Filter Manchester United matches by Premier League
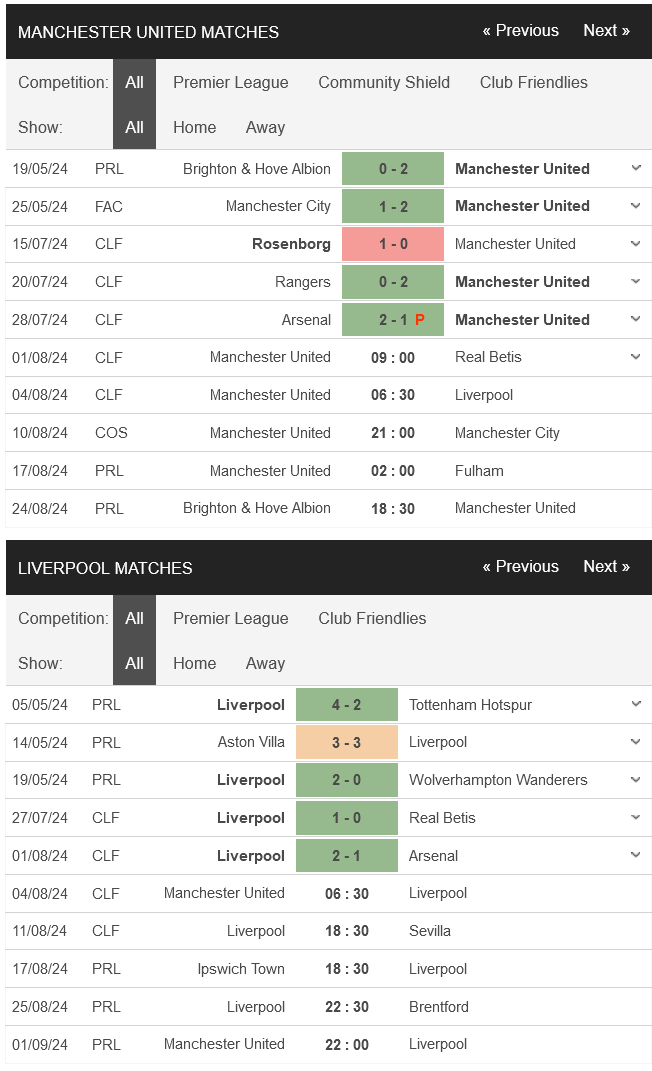 click(230, 83)
